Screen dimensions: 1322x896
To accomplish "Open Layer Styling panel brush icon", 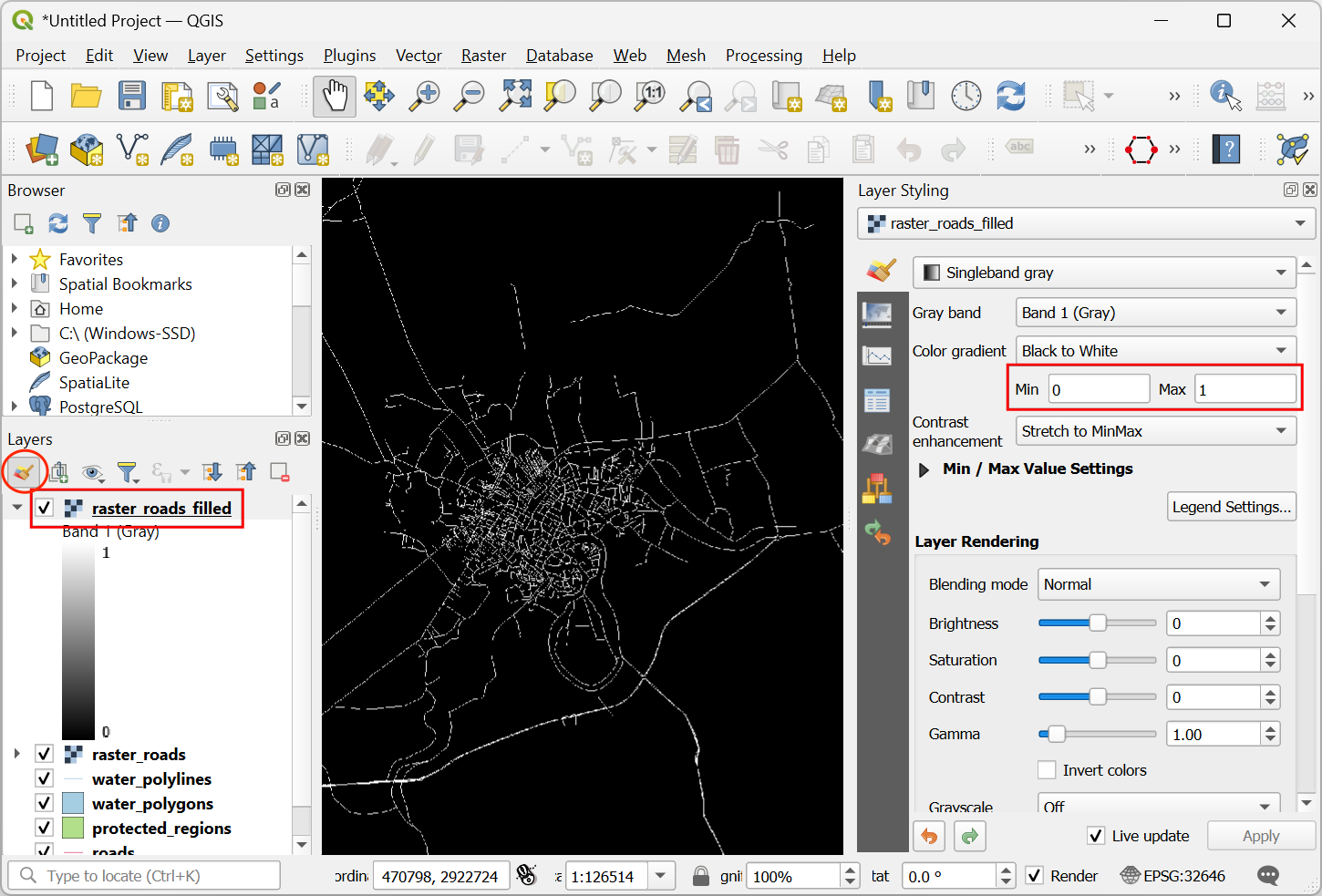I will point(24,471).
